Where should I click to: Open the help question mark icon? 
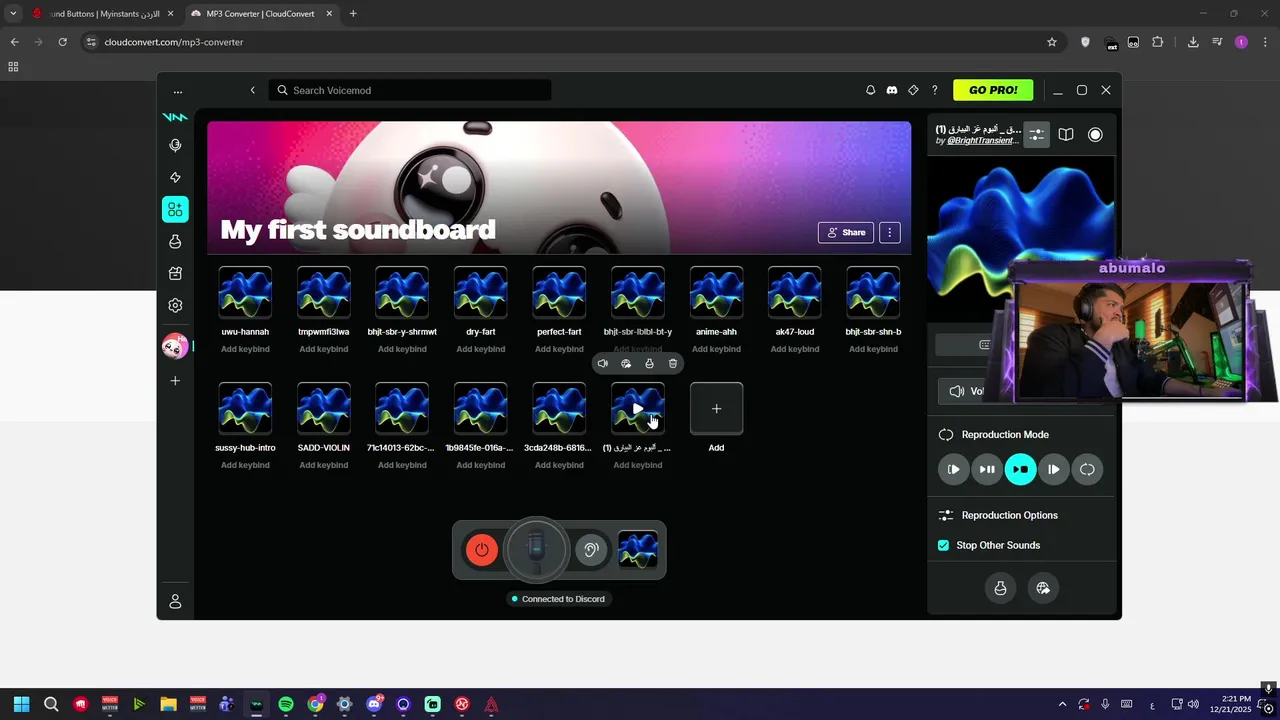935,90
